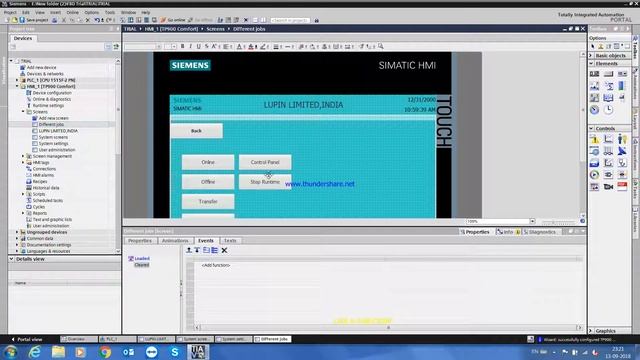Viewport: 640px width, 360px height.
Task: Collapse the Screens folder
Action: click(23, 112)
